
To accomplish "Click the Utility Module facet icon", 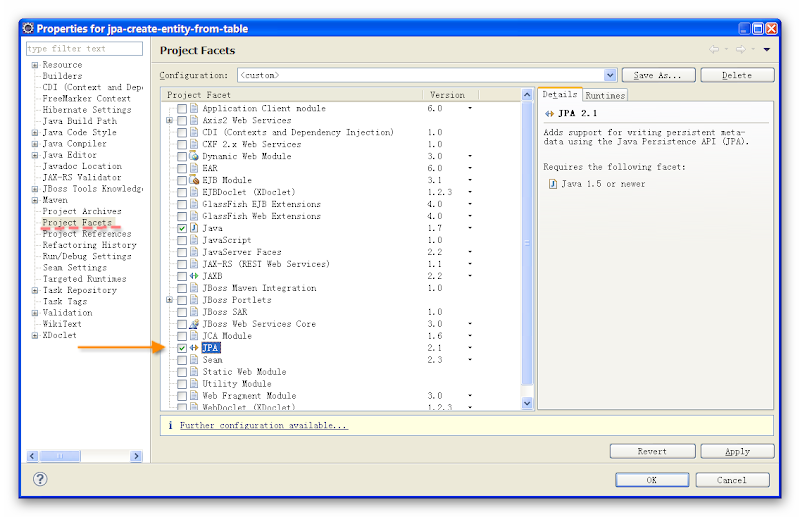I will point(194,384).
